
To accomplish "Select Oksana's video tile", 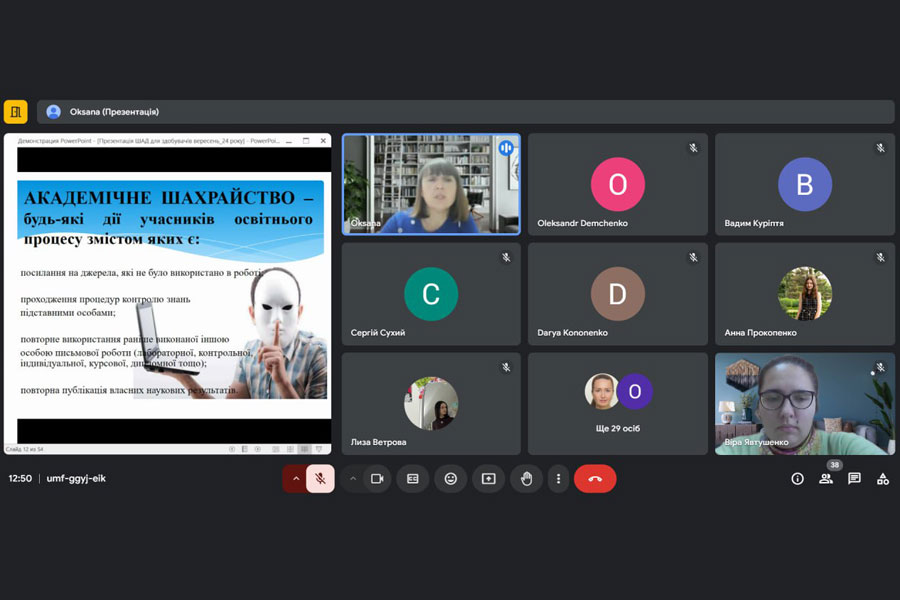I will (431, 184).
